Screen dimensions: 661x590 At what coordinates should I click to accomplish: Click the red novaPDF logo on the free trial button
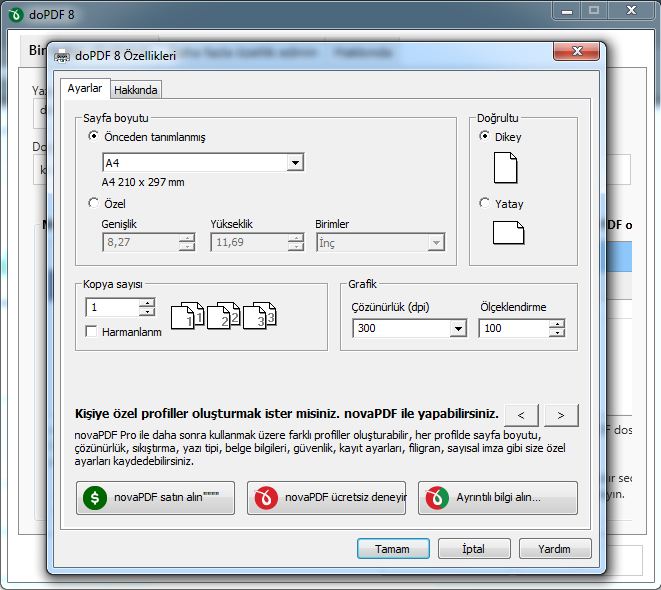click(266, 498)
